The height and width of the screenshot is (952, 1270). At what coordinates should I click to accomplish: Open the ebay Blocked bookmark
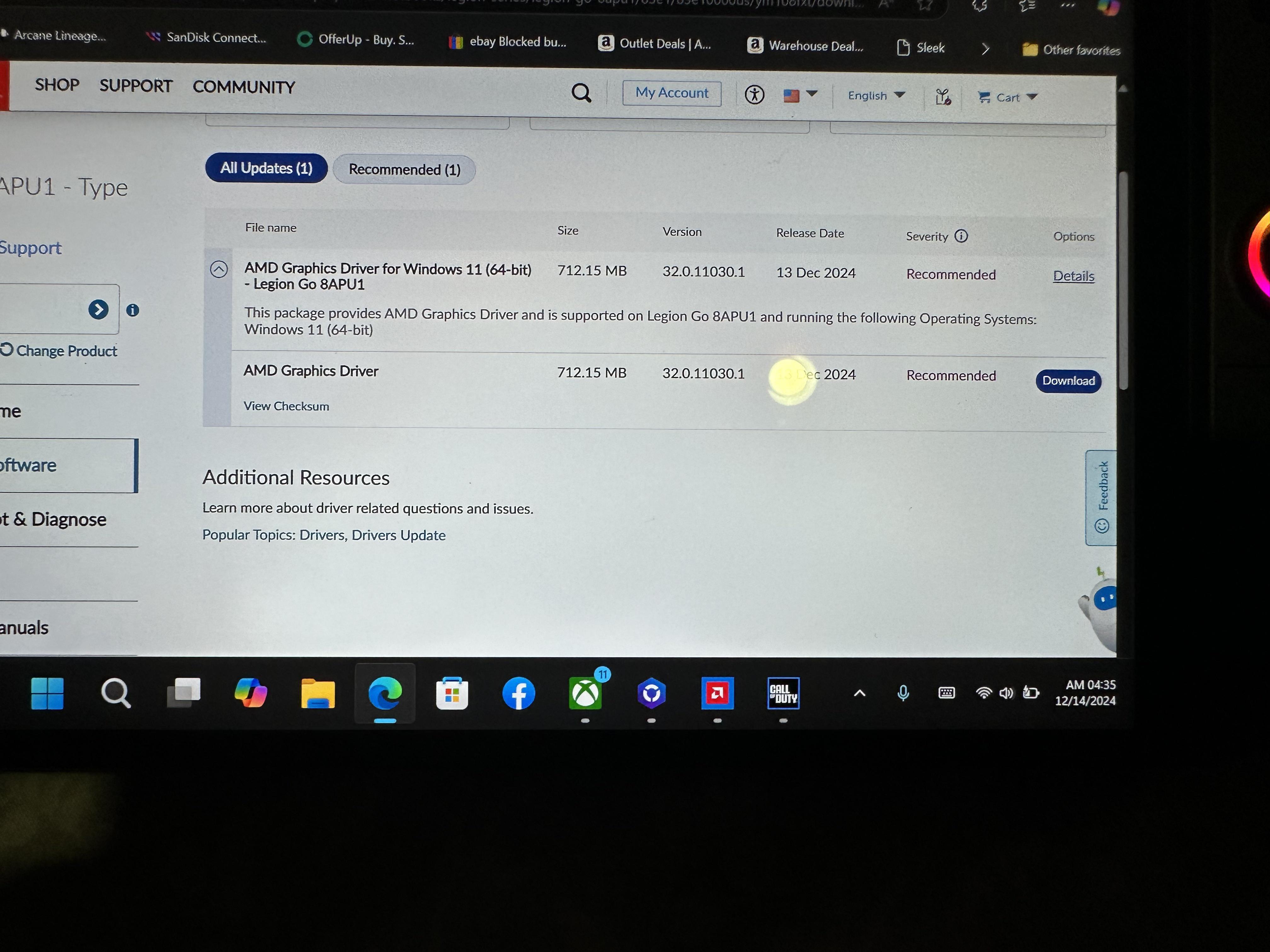click(x=507, y=42)
